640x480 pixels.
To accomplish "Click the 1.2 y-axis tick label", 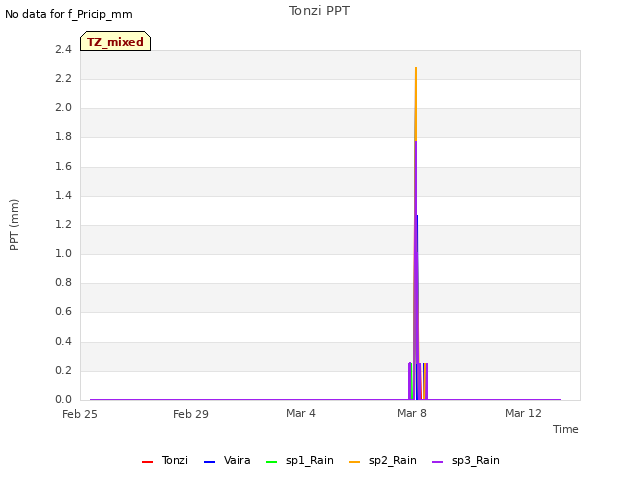I will 63,224.
